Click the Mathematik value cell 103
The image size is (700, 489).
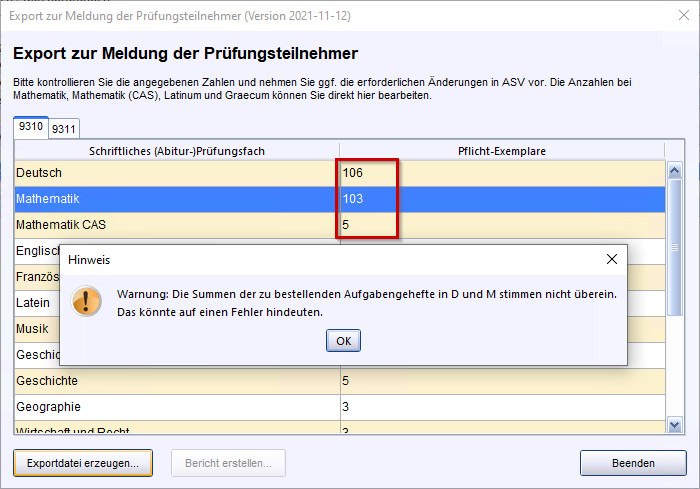[503, 199]
